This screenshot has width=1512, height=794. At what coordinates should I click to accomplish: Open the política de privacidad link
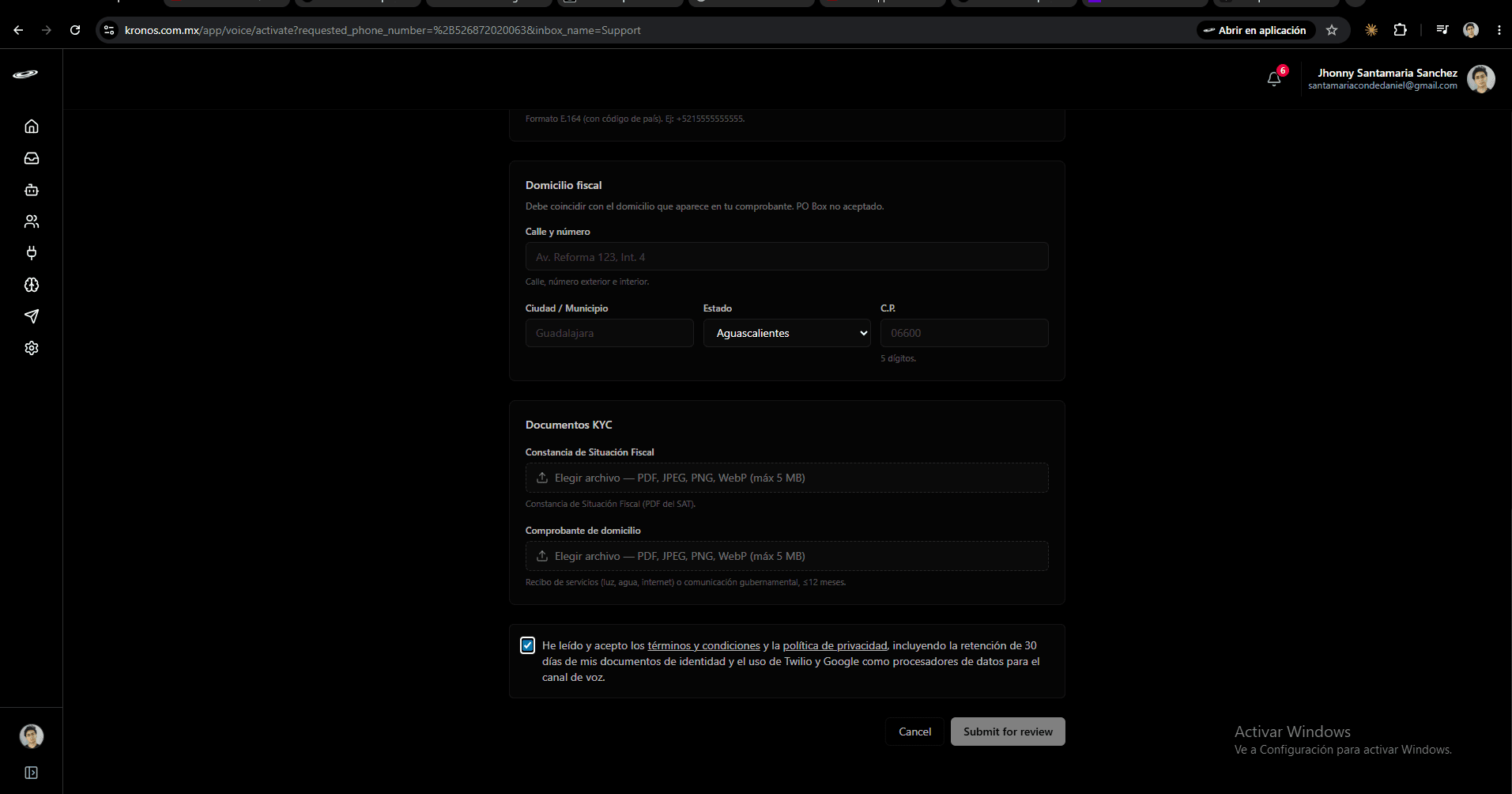pos(835,645)
